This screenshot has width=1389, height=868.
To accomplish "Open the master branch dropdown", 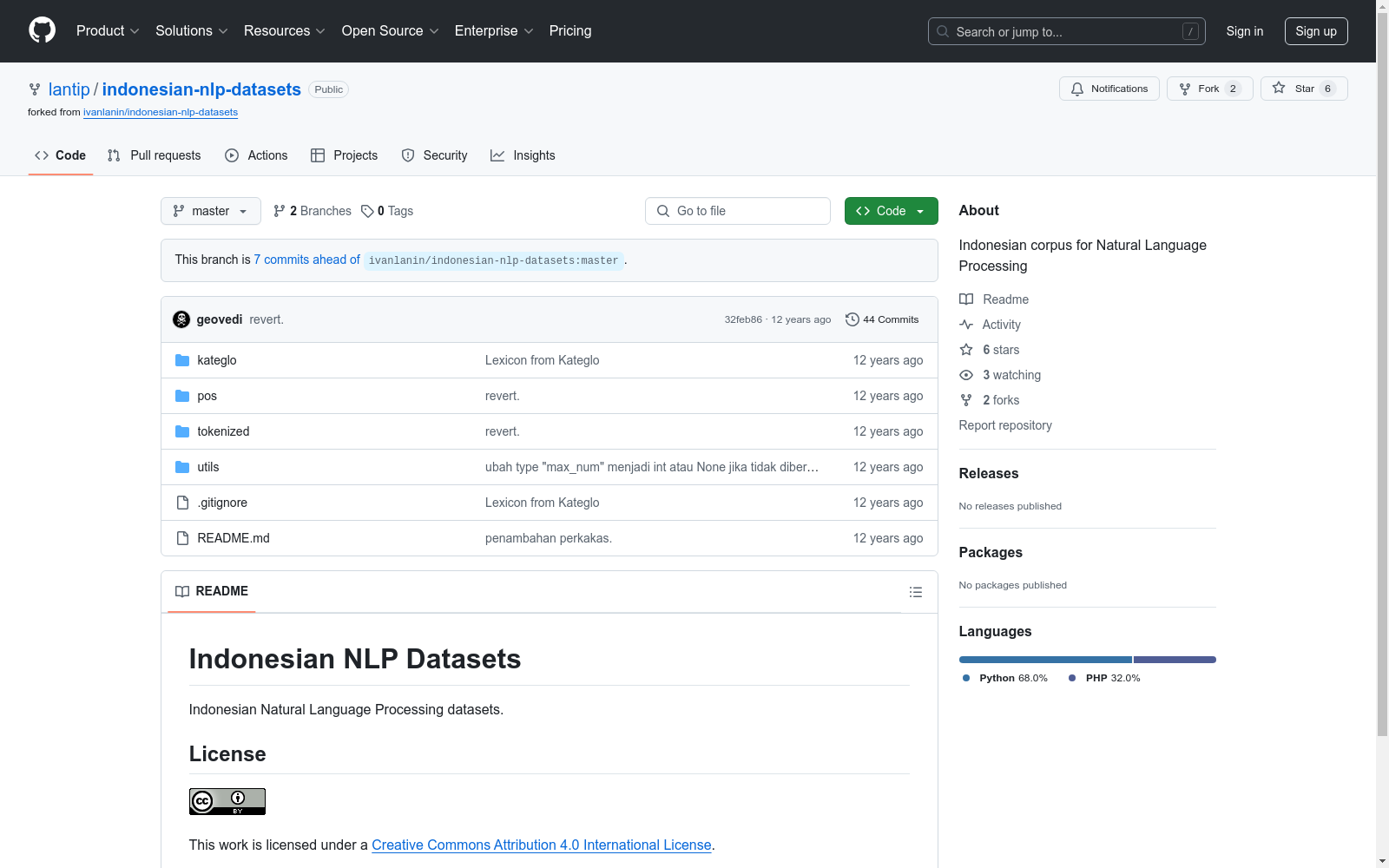I will (x=211, y=211).
